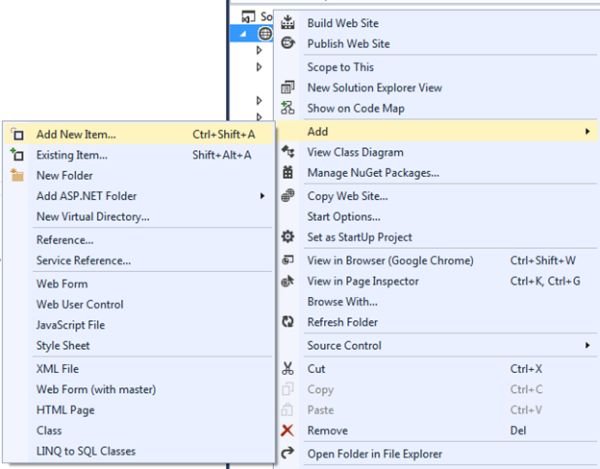
Task: Expand the Add submenu arrow
Action: 587,131
